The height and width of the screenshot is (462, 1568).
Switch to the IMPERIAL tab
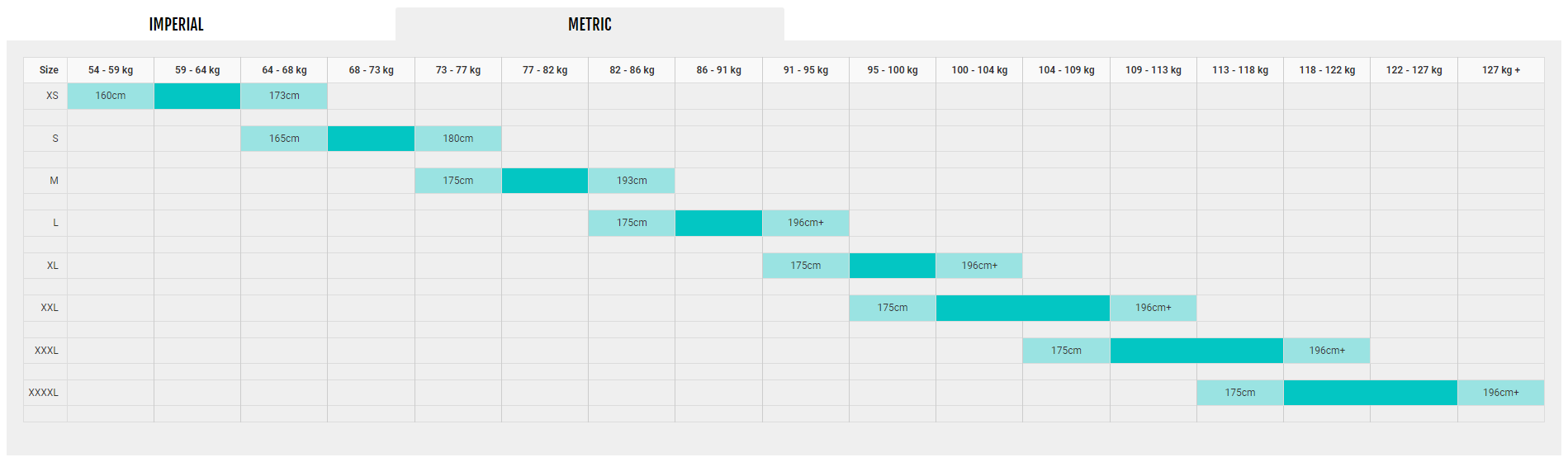176,25
